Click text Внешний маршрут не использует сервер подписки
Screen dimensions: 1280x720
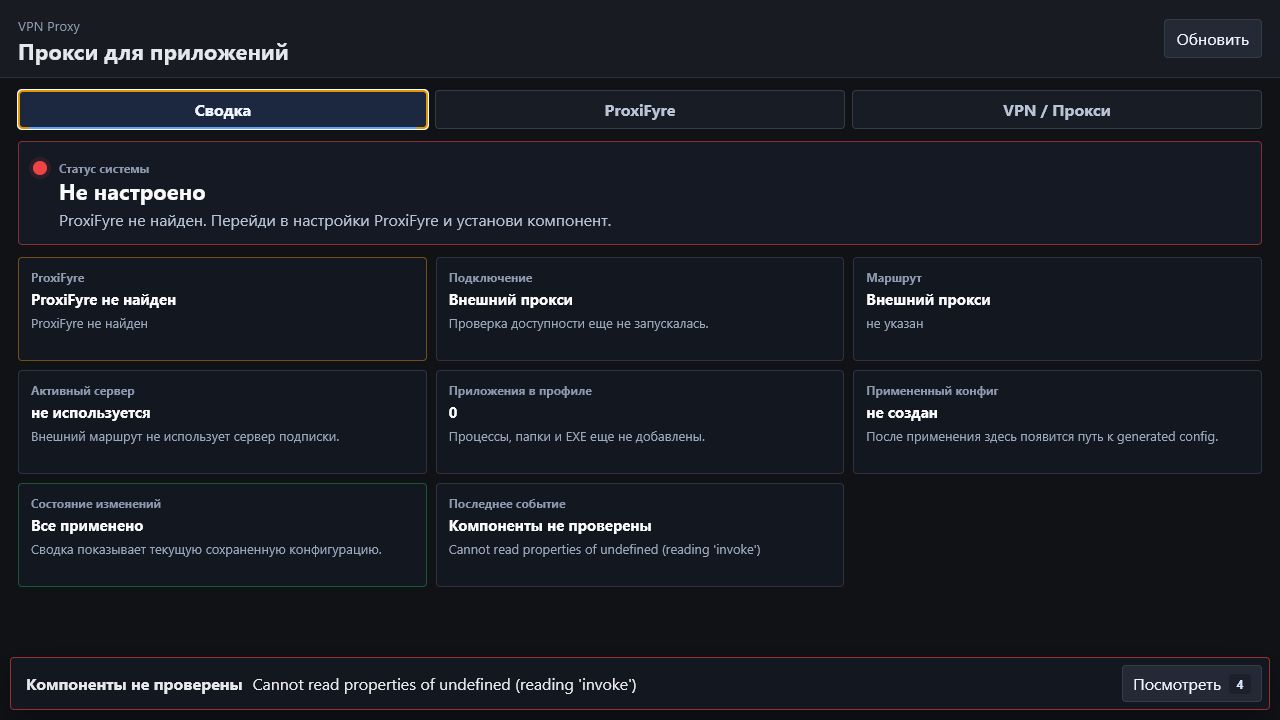click(185, 436)
